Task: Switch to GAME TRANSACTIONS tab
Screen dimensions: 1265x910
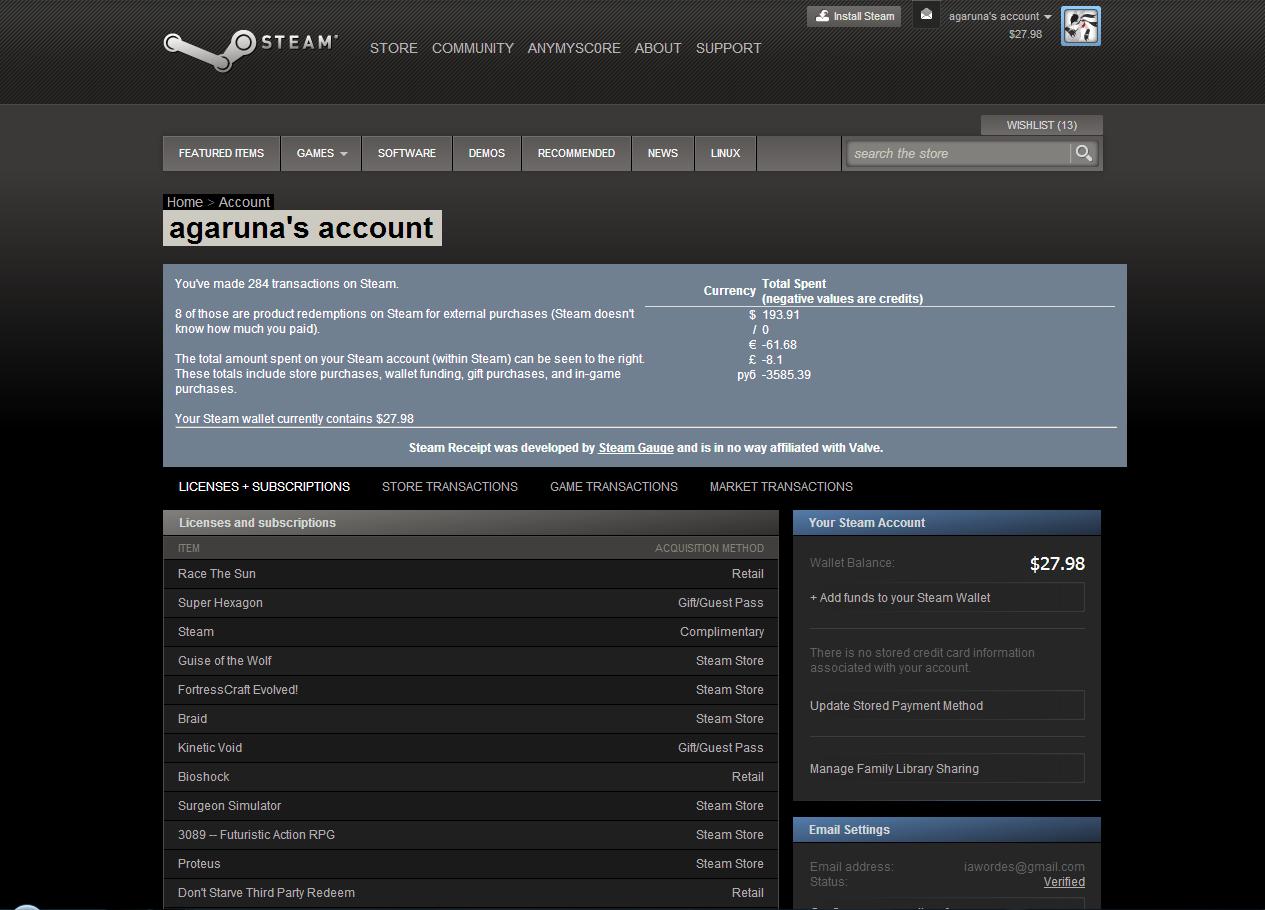Action: (x=614, y=487)
